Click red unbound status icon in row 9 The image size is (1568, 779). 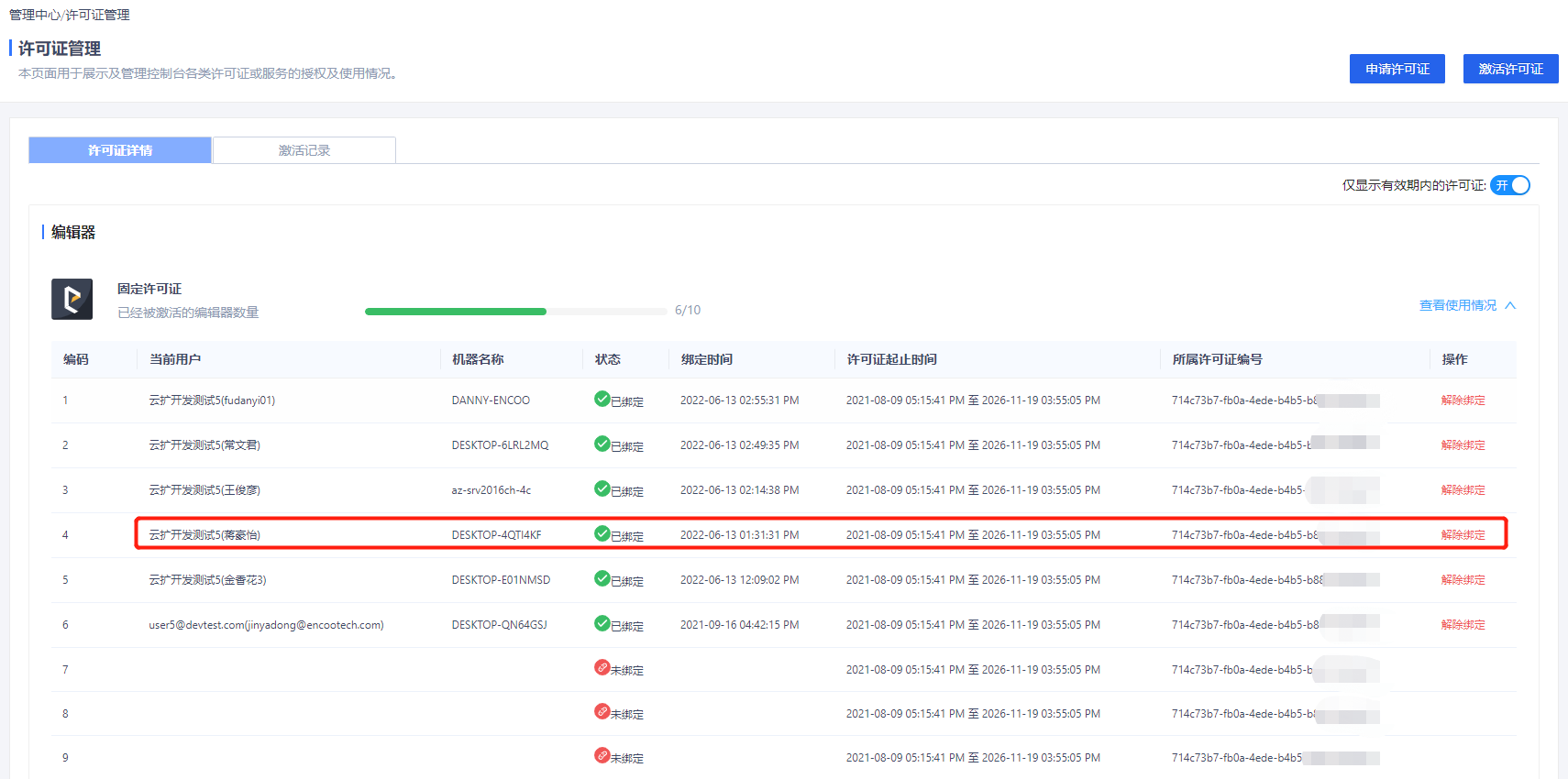point(602,755)
